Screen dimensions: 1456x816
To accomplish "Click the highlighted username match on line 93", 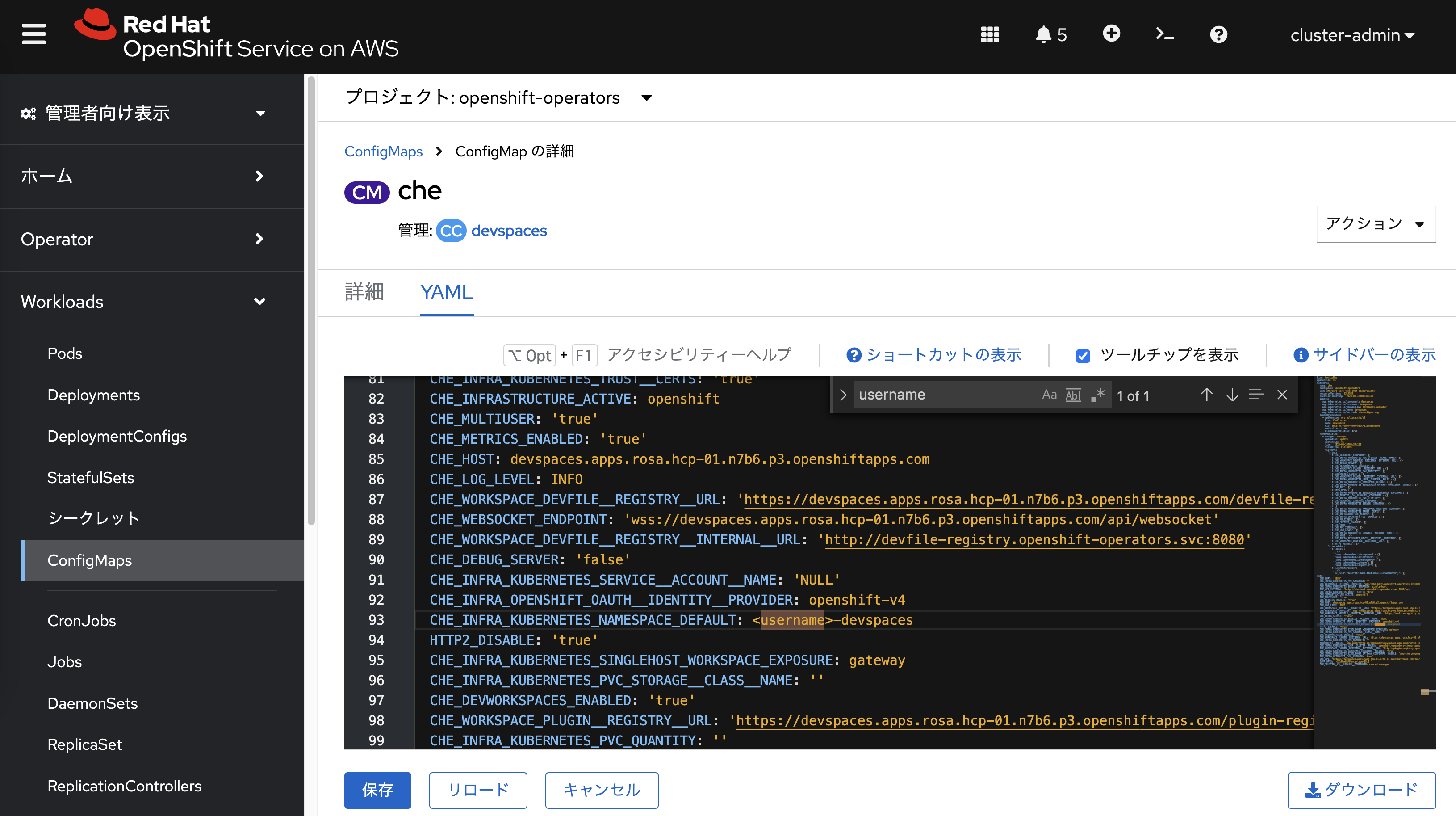I will (792, 620).
